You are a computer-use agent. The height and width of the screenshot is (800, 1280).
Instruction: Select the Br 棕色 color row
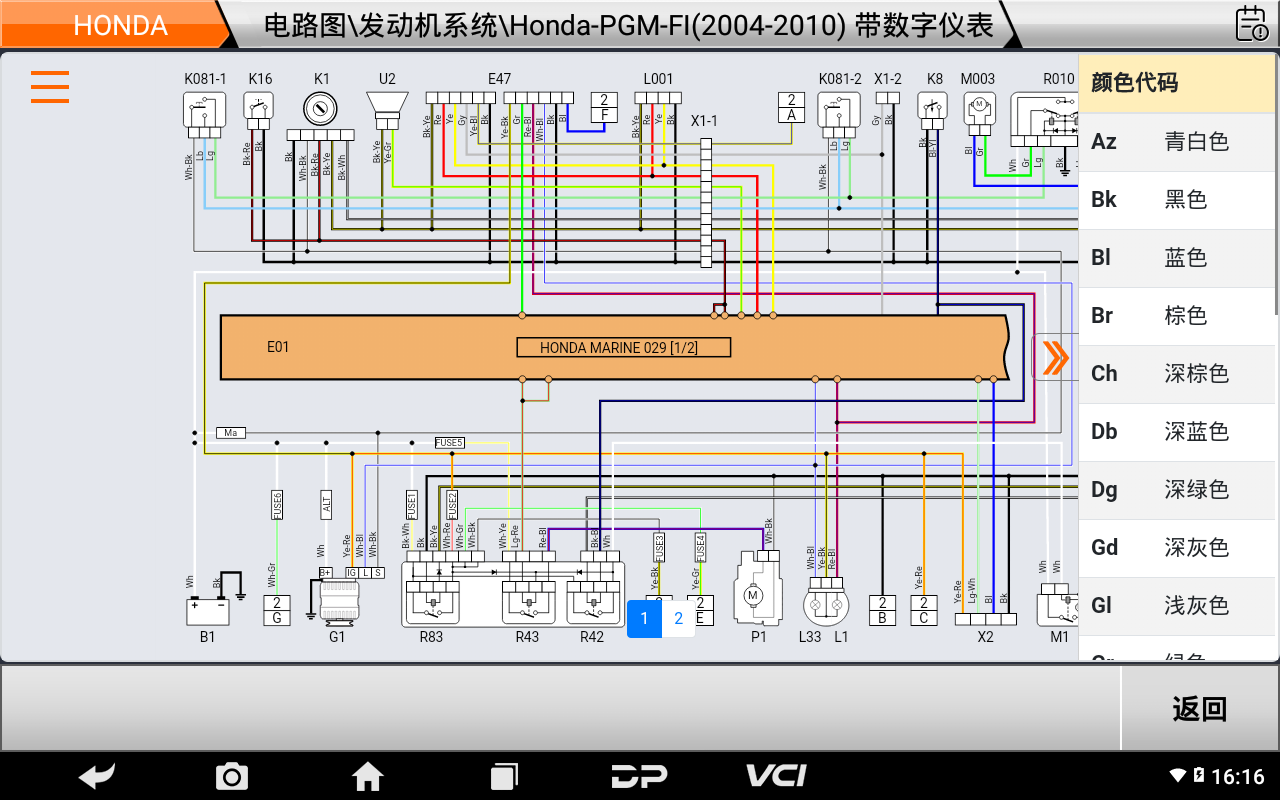[1178, 315]
